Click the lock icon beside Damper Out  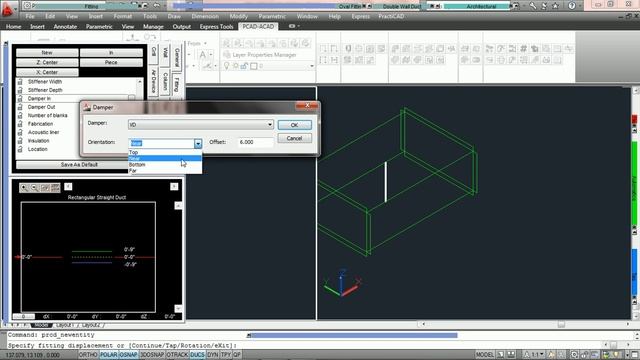20,107
